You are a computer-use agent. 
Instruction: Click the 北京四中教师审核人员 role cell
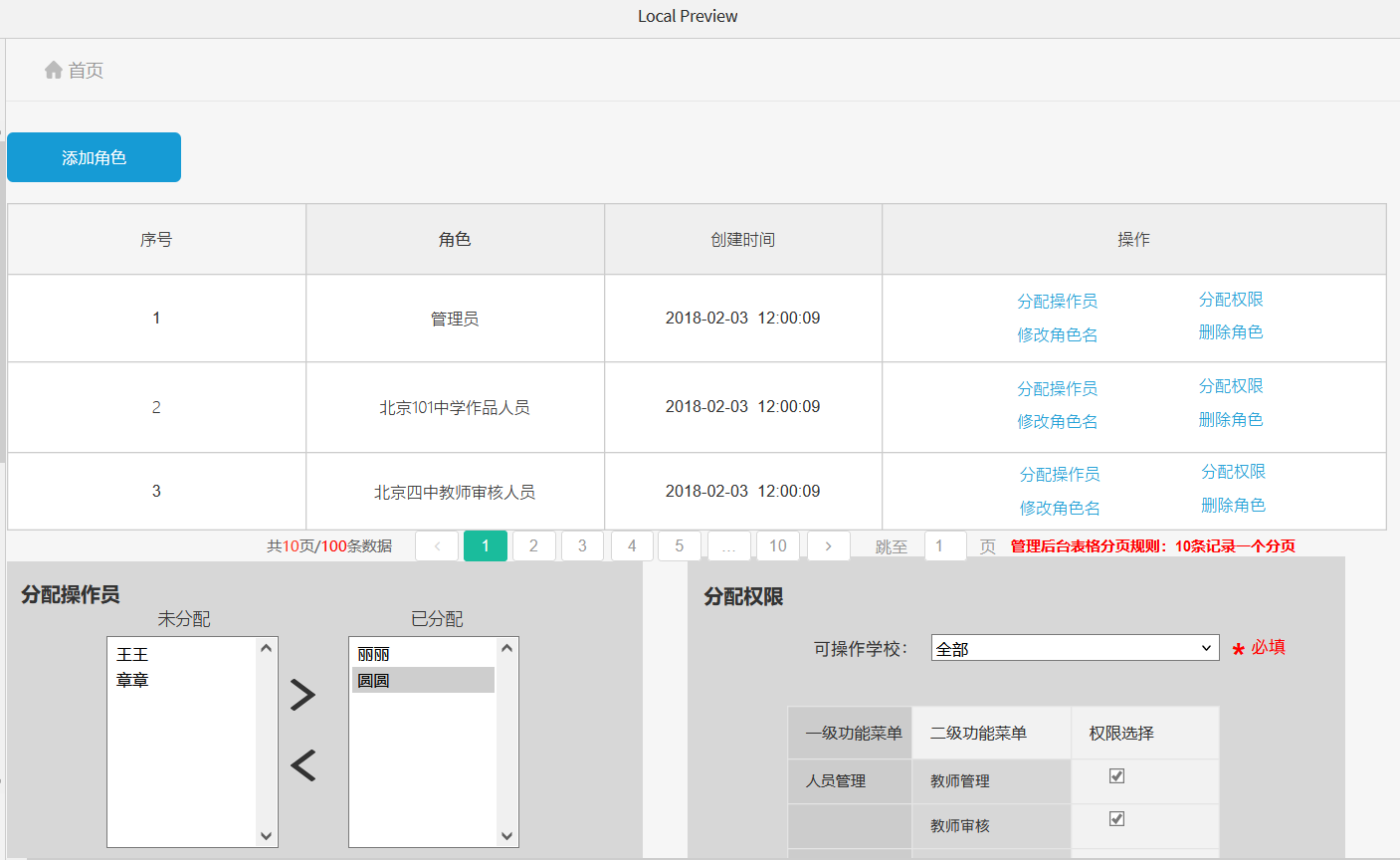455,492
